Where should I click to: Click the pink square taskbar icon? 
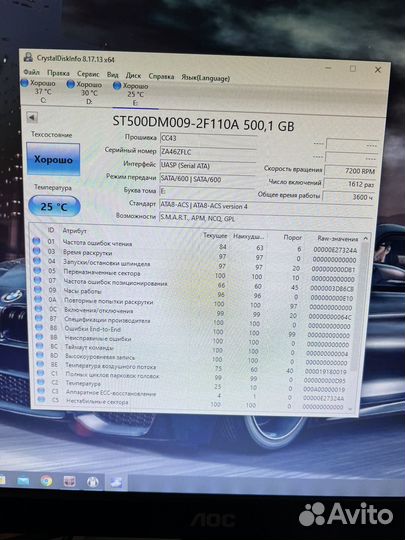tap(70, 481)
